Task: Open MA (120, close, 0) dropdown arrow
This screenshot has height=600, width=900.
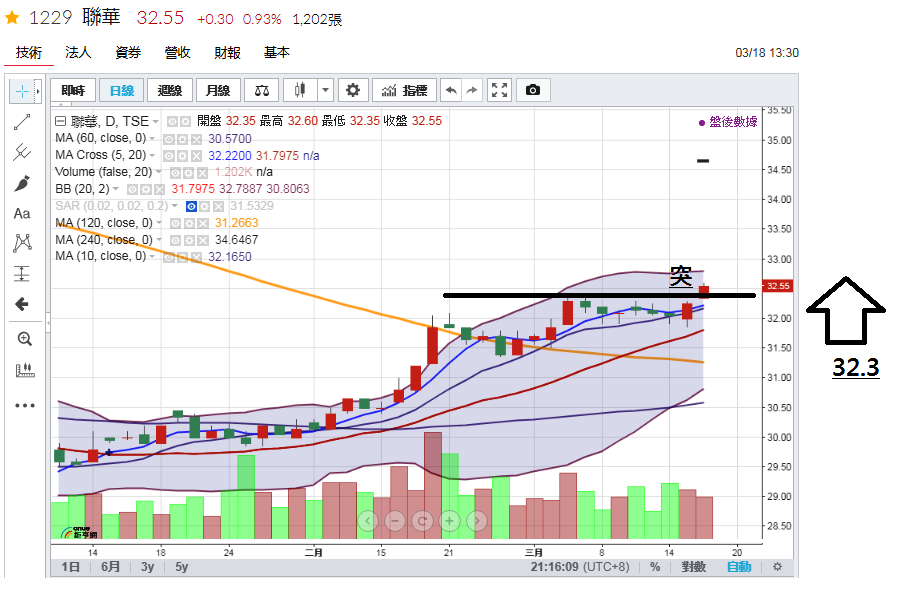Action: point(159,223)
